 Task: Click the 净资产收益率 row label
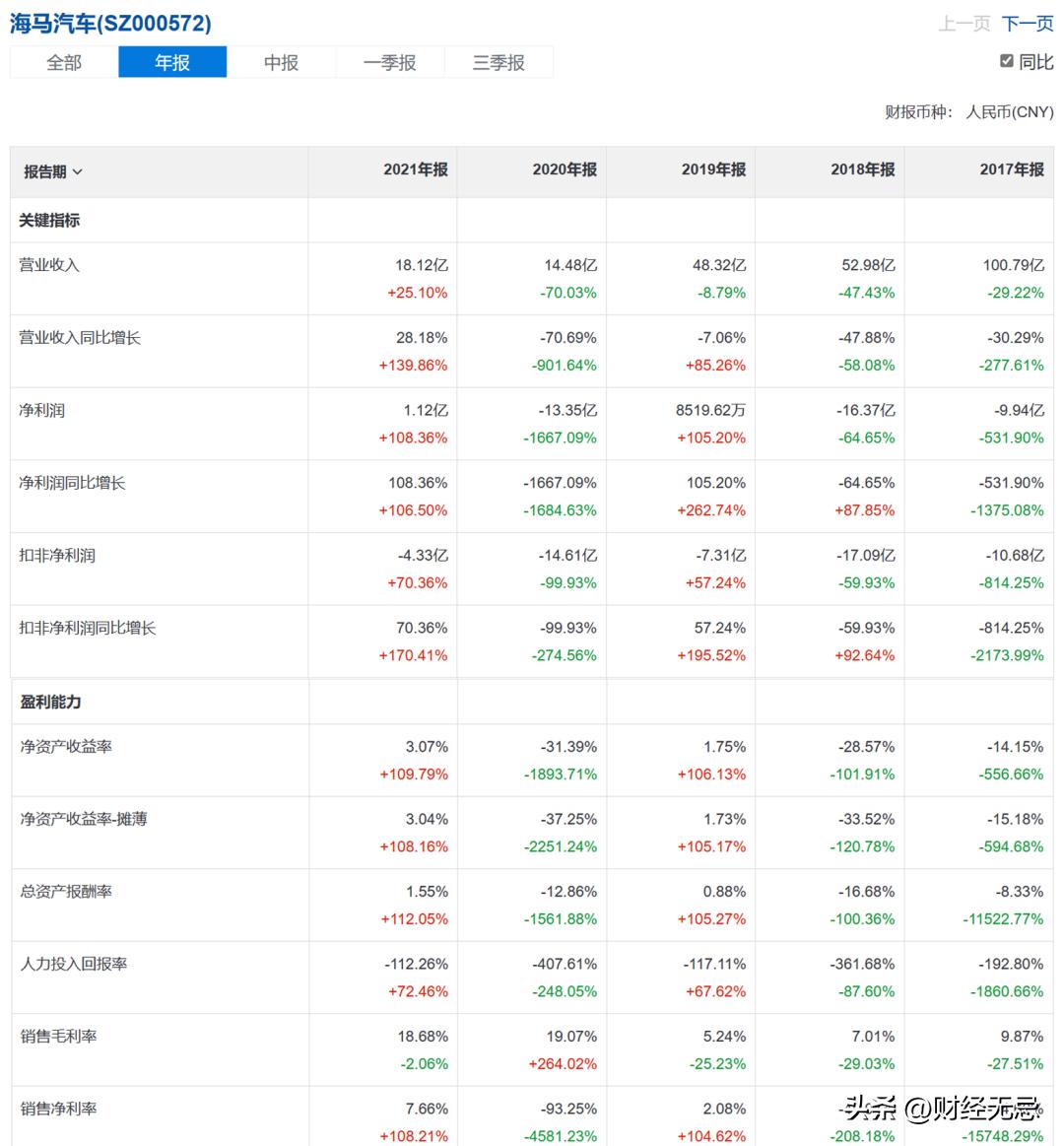[67, 746]
